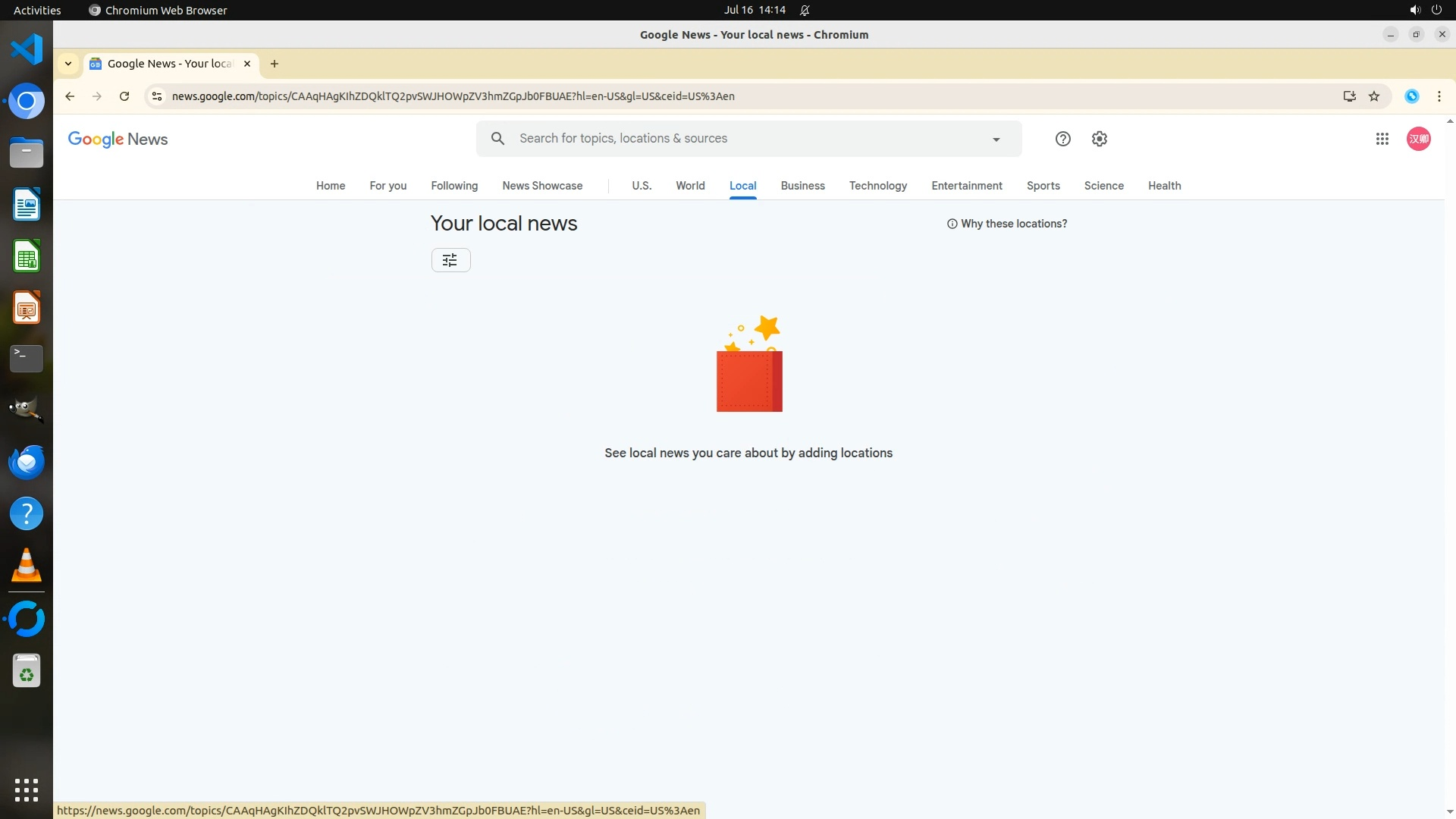
Task: Open Google News settings gear
Action: (x=1100, y=139)
